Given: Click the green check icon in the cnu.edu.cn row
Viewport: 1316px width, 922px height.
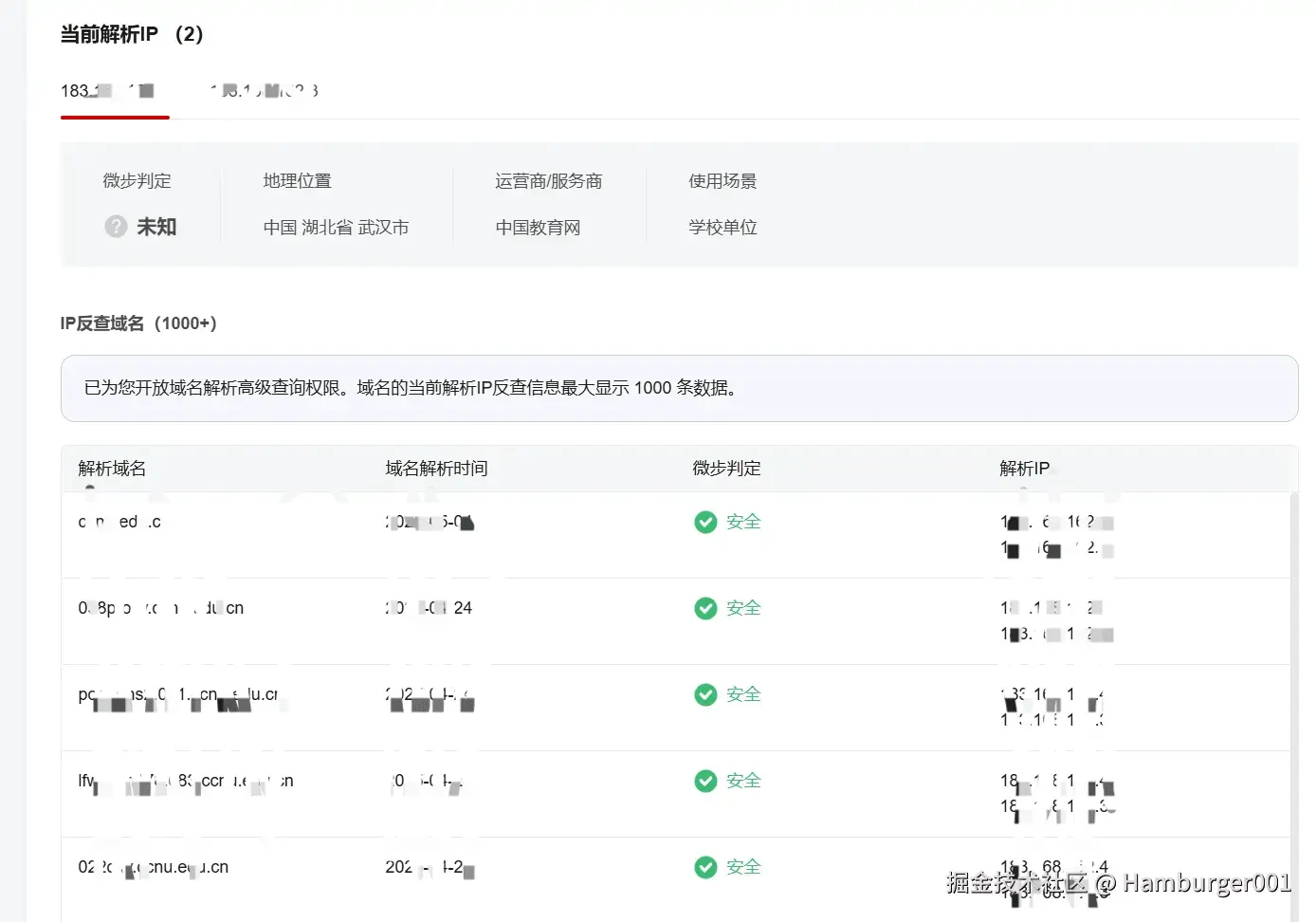Looking at the screenshot, I should click(x=705, y=867).
